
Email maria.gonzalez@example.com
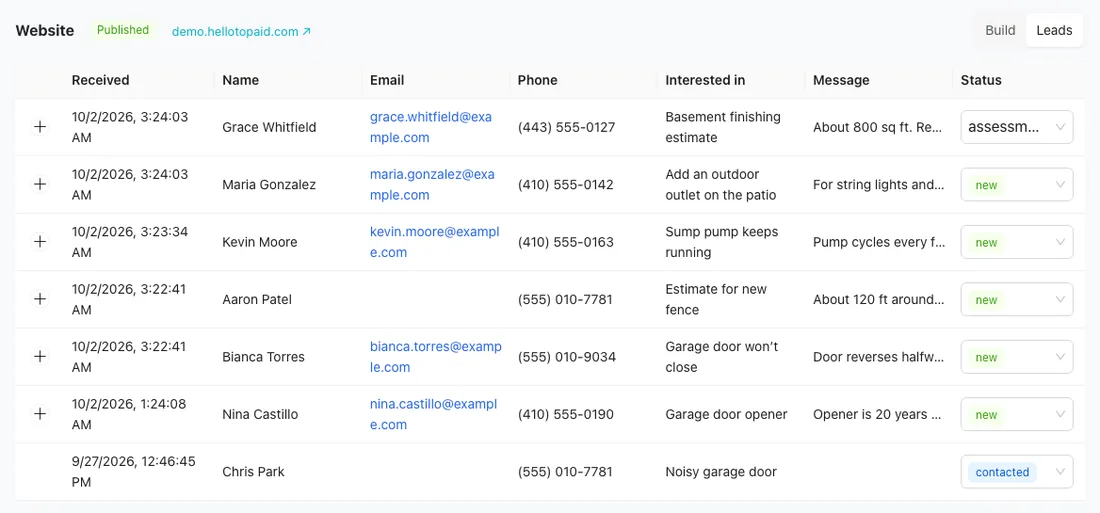[x=432, y=185]
